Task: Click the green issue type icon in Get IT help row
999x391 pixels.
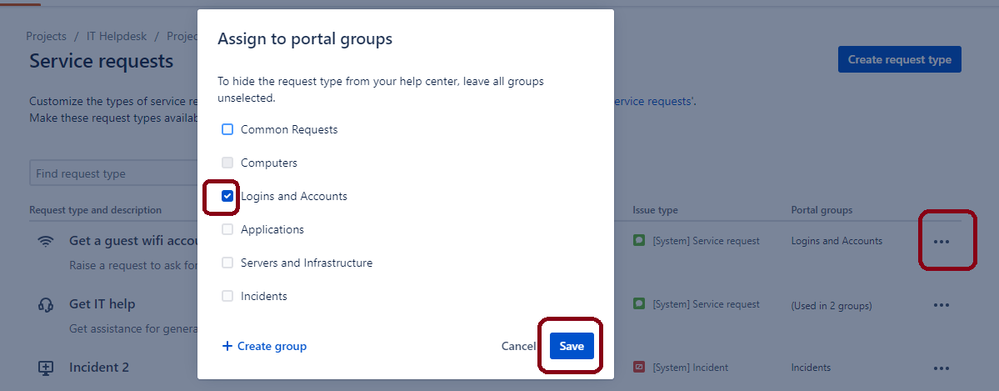Action: pos(638,304)
